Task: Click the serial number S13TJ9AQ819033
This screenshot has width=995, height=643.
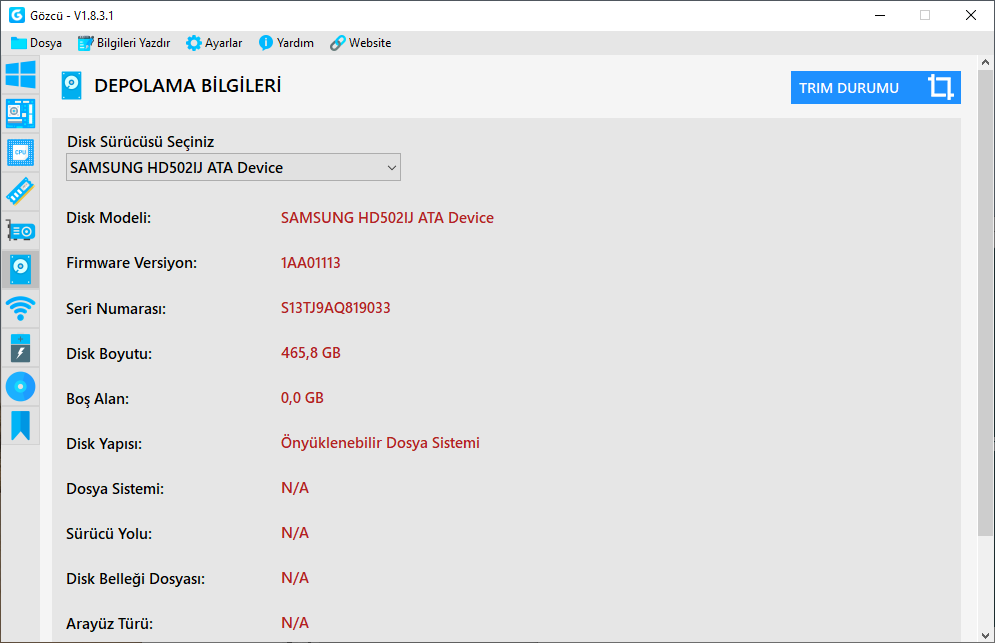Action: [x=336, y=308]
